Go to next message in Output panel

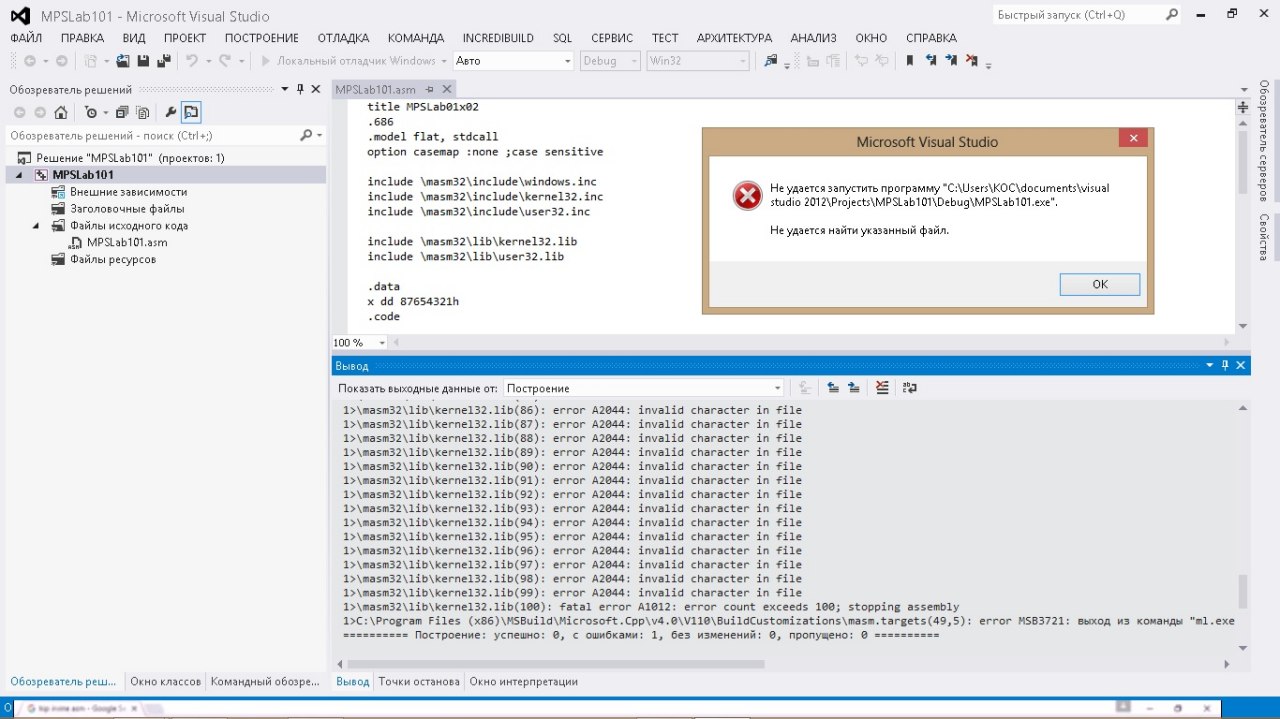coord(853,388)
